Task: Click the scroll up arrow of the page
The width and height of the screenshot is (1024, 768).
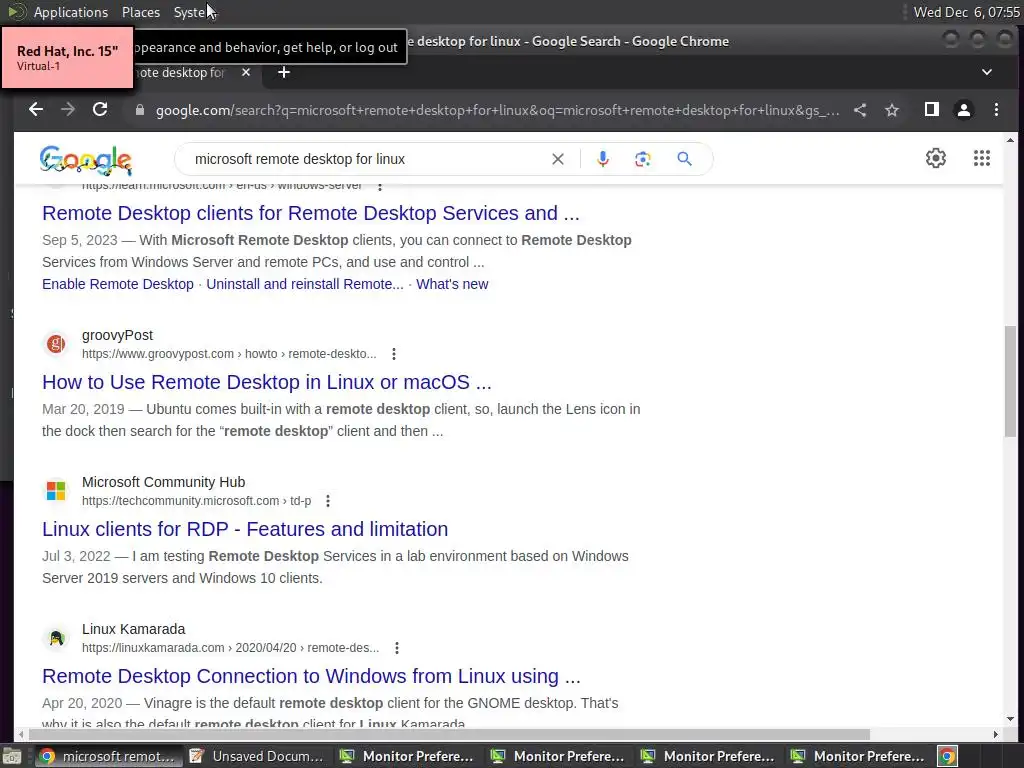Action: [x=1010, y=140]
